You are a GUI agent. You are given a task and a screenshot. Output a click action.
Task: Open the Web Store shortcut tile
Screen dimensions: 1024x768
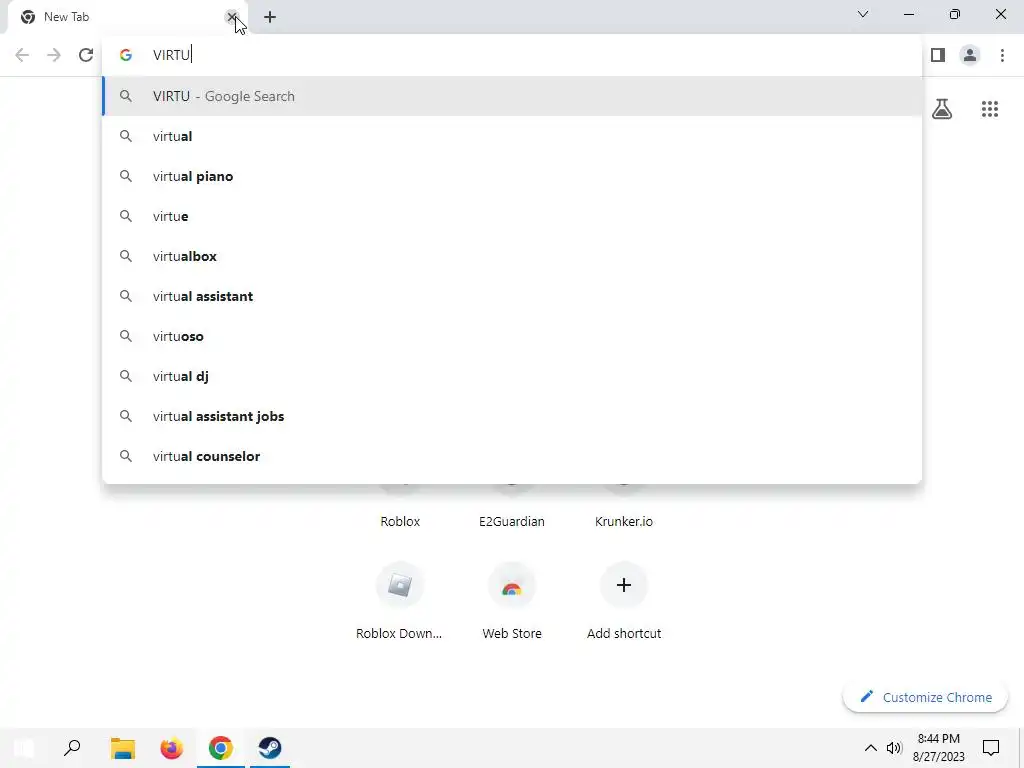(x=512, y=602)
